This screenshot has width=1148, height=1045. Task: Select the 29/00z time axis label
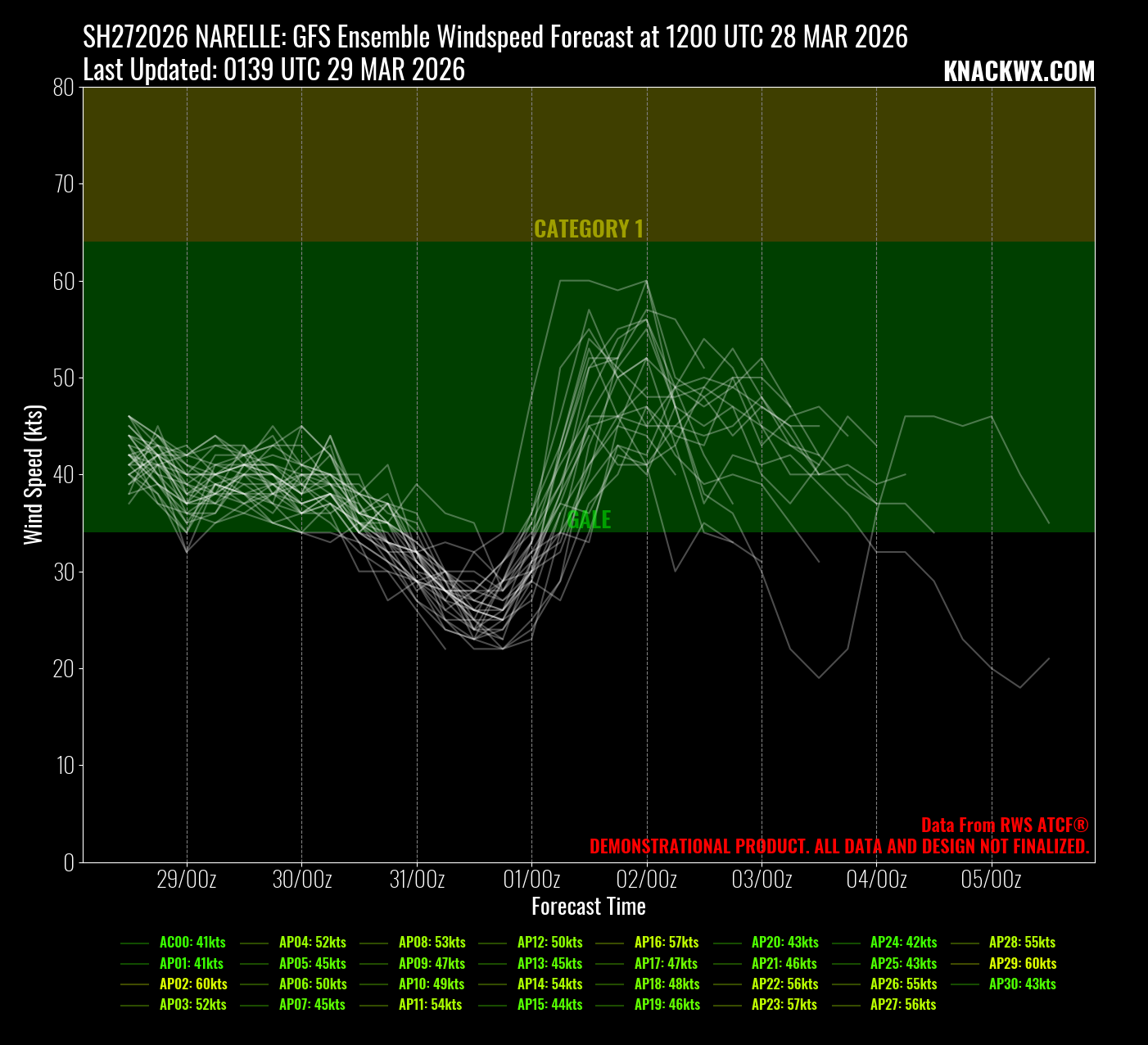[187, 880]
